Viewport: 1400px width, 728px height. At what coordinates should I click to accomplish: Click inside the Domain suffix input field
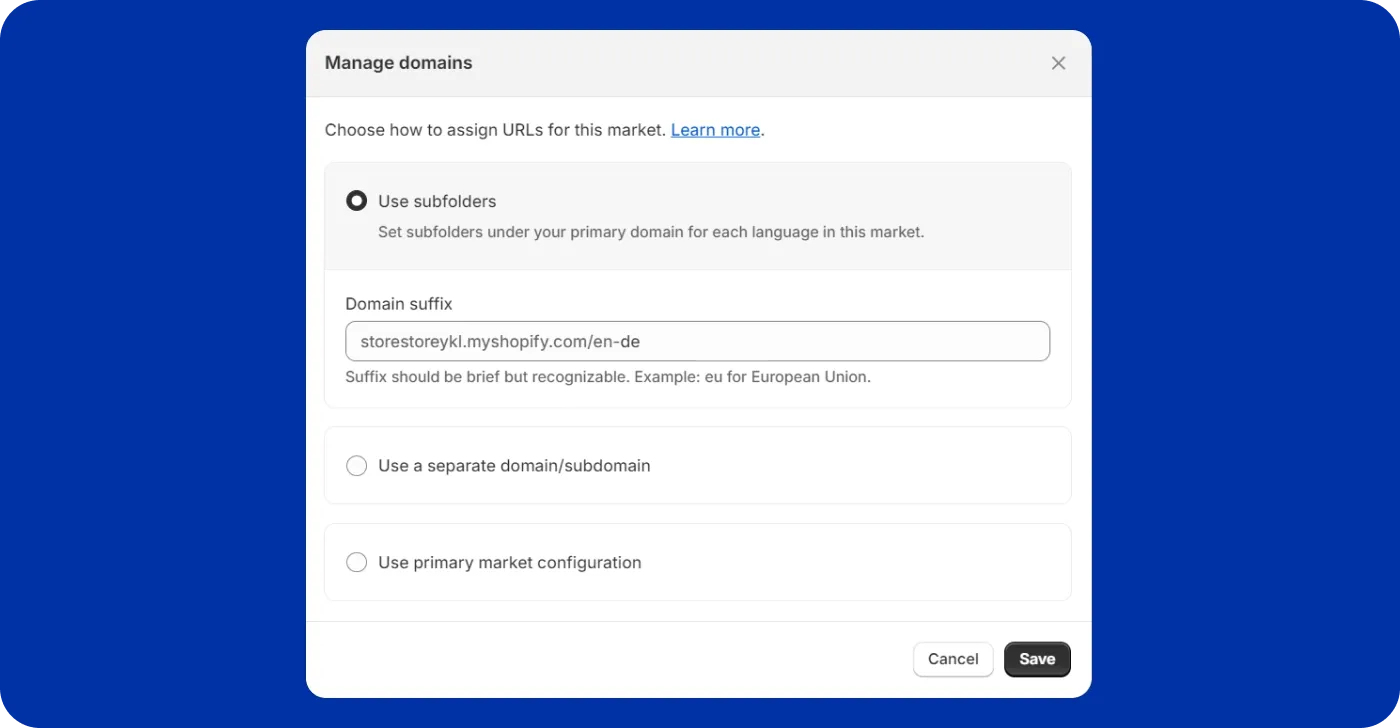(x=697, y=341)
